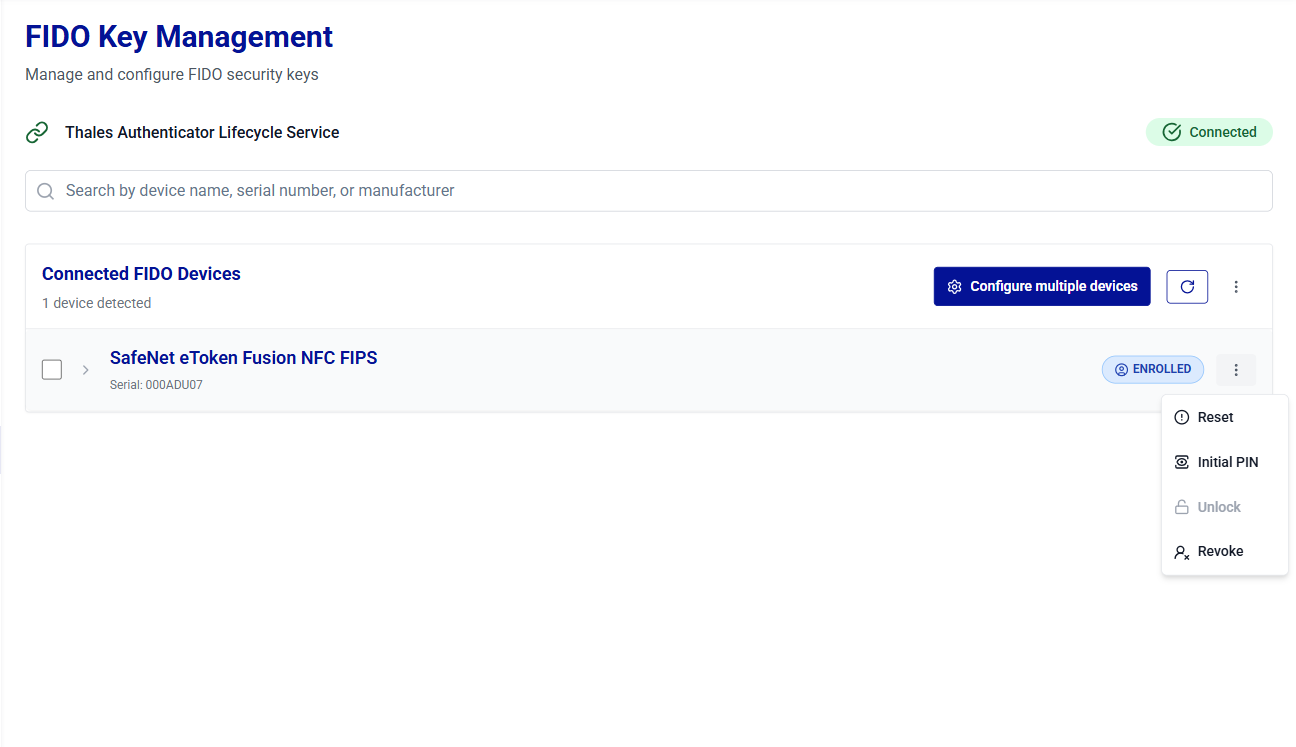Choose Revoke from the device menu
The width and height of the screenshot is (1296, 747).
click(1225, 551)
